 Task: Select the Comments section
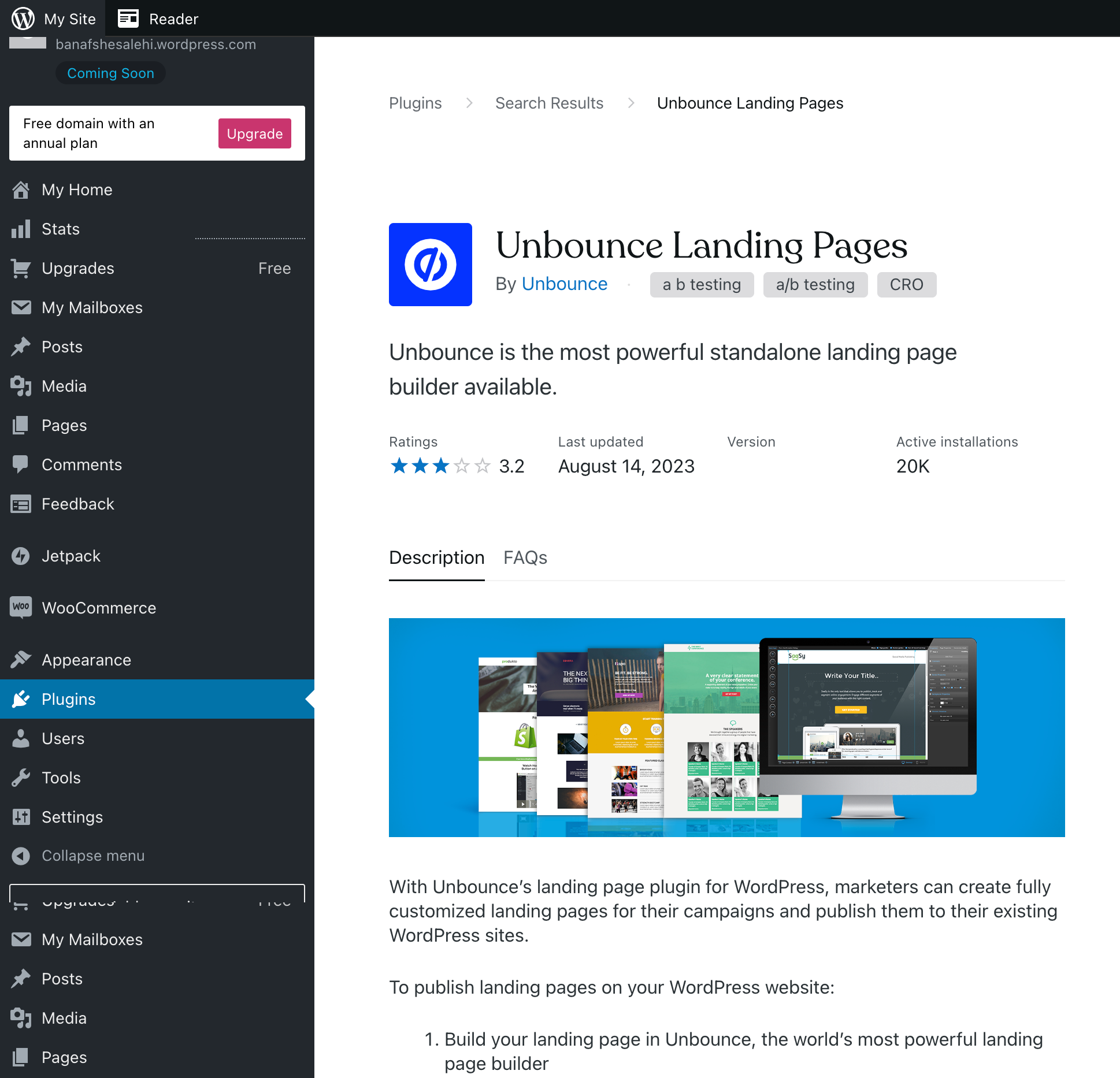(81, 464)
